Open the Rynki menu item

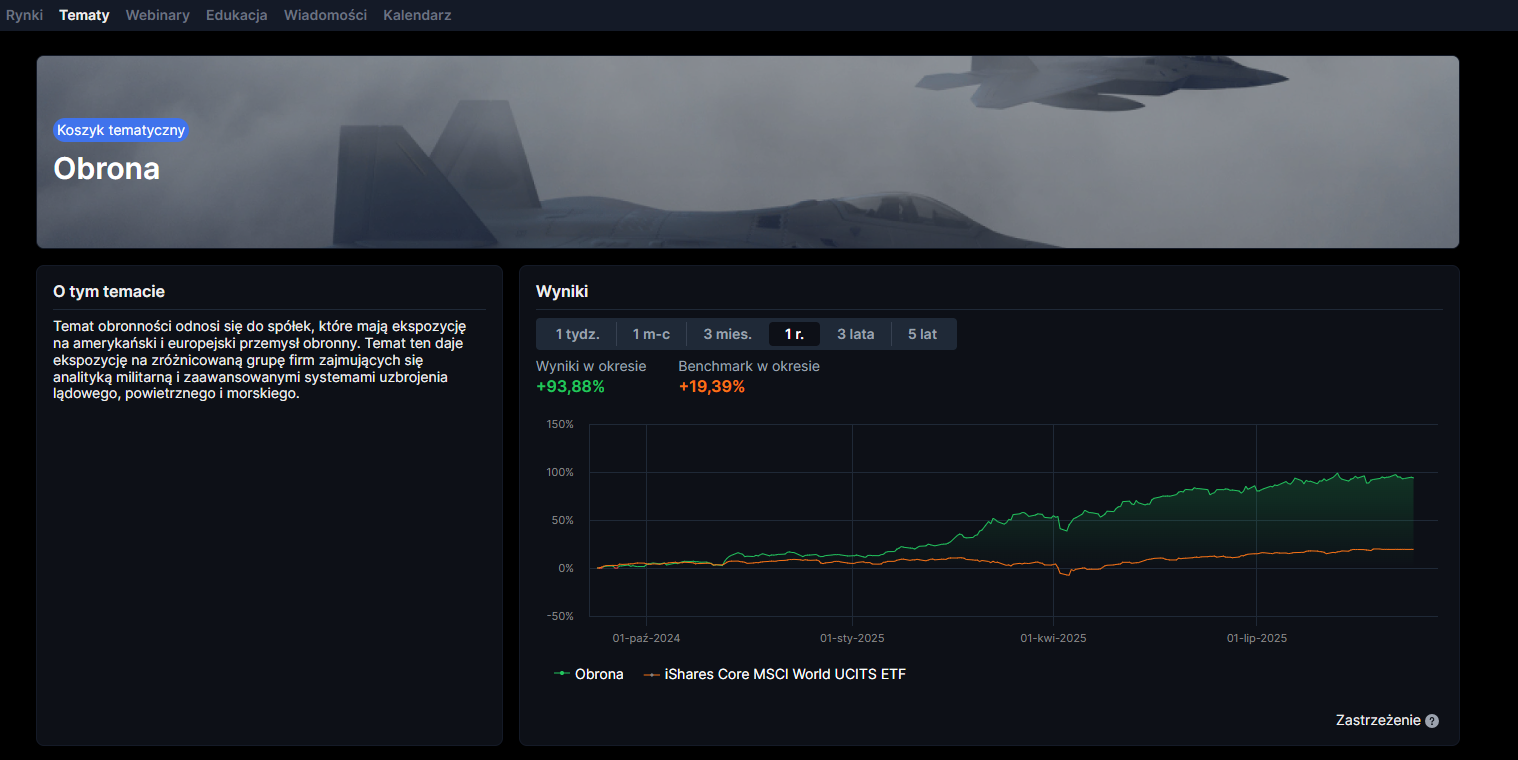(24, 15)
